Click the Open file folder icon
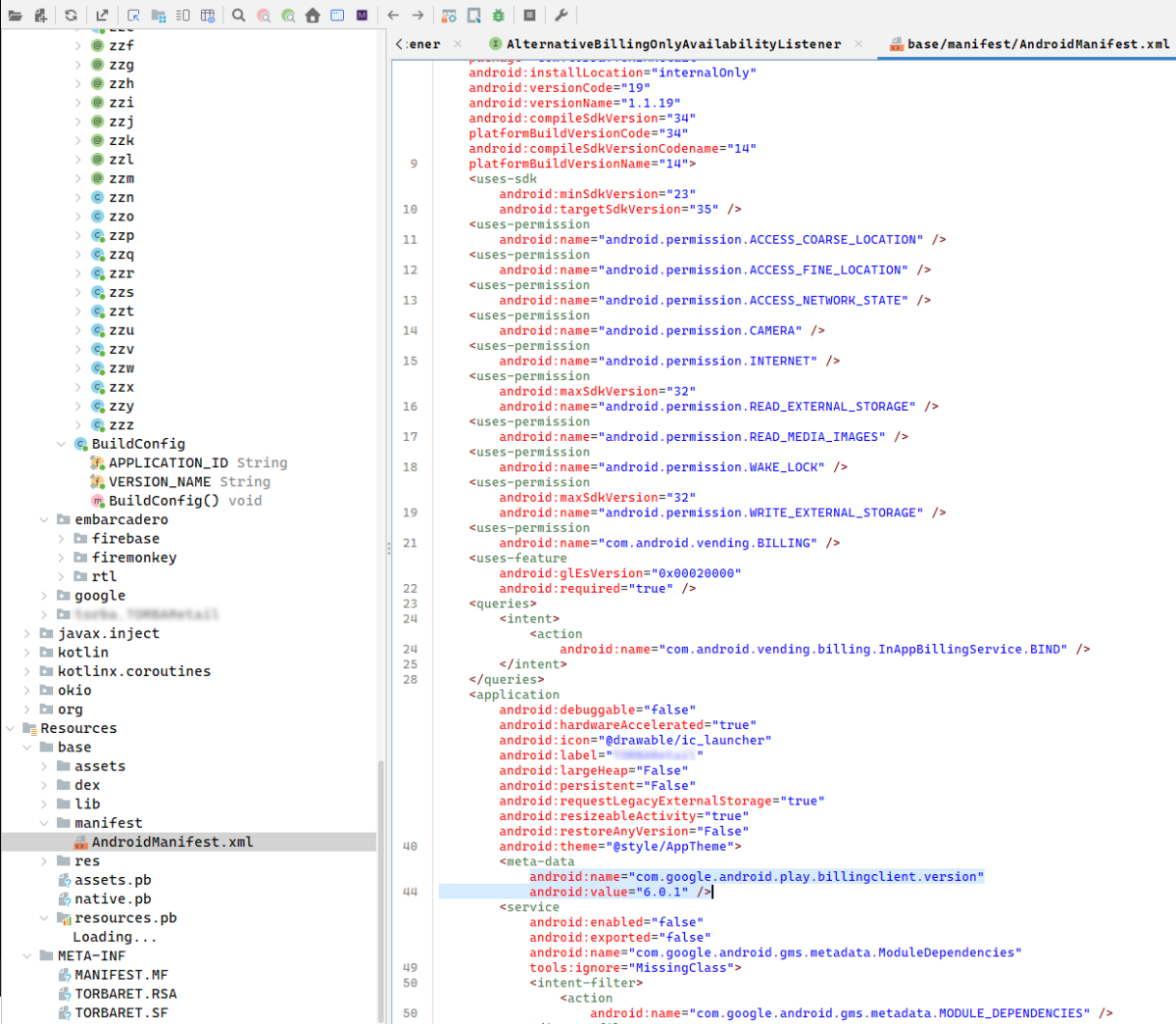 (x=15, y=16)
